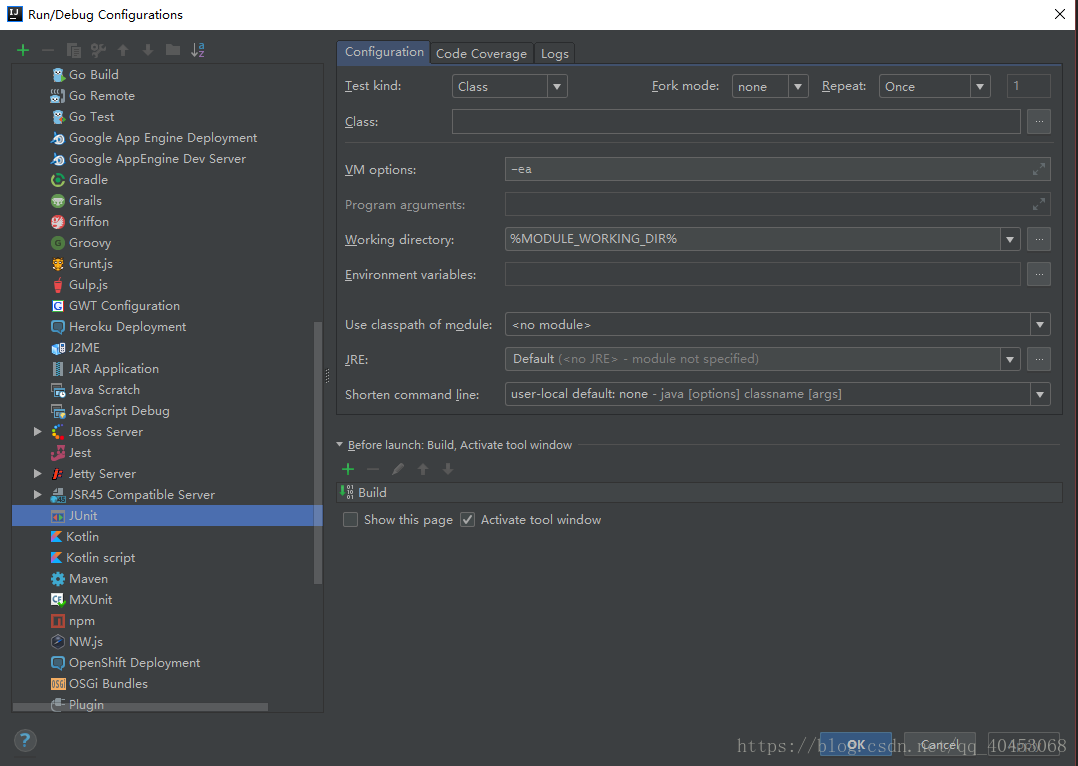Select Heroku Deployment configuration type
The width and height of the screenshot is (1078, 766).
(x=127, y=327)
